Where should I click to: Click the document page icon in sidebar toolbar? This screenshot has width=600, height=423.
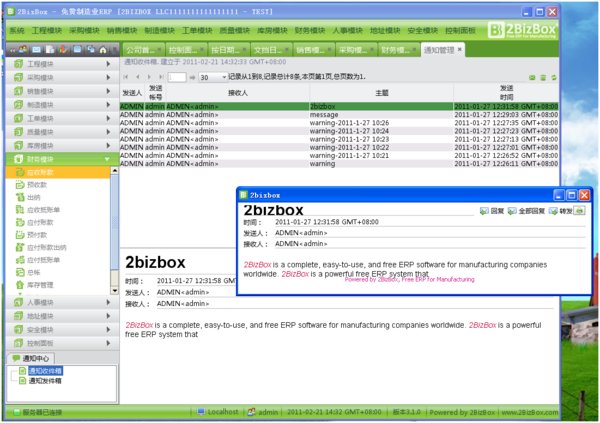tap(50, 50)
